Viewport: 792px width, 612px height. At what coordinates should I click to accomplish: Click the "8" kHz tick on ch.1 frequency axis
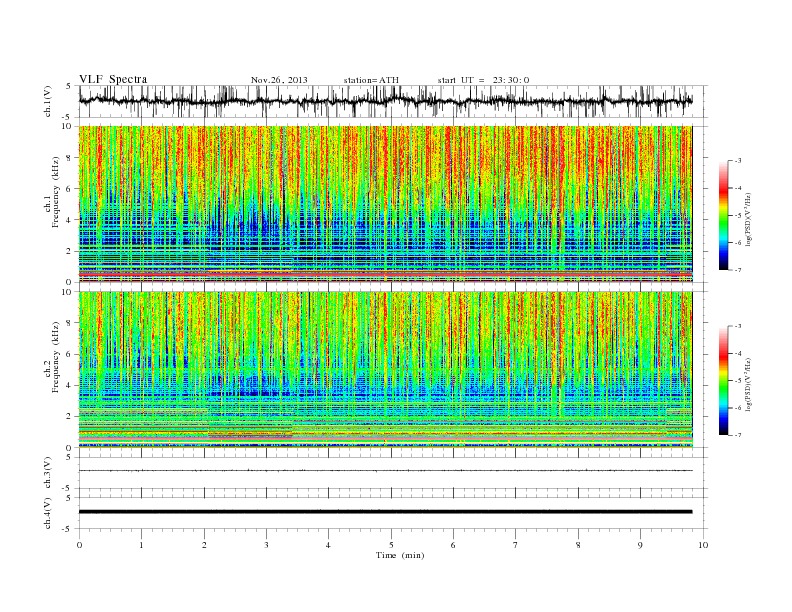(69, 158)
